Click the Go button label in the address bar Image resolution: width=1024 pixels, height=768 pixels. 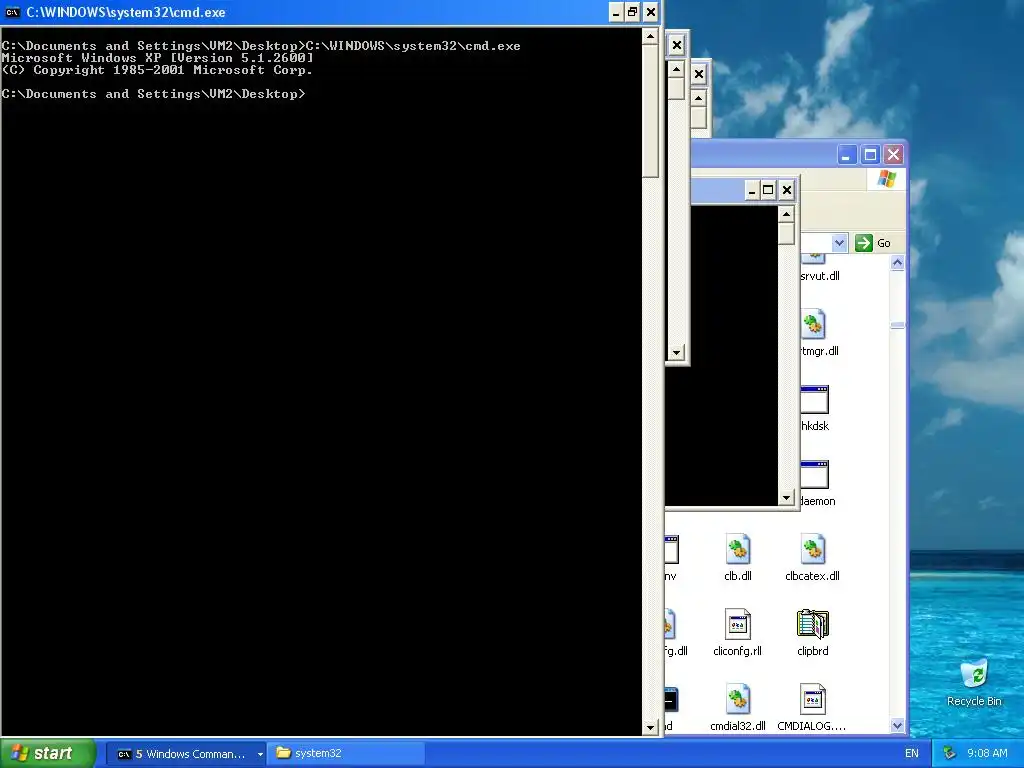[884, 243]
